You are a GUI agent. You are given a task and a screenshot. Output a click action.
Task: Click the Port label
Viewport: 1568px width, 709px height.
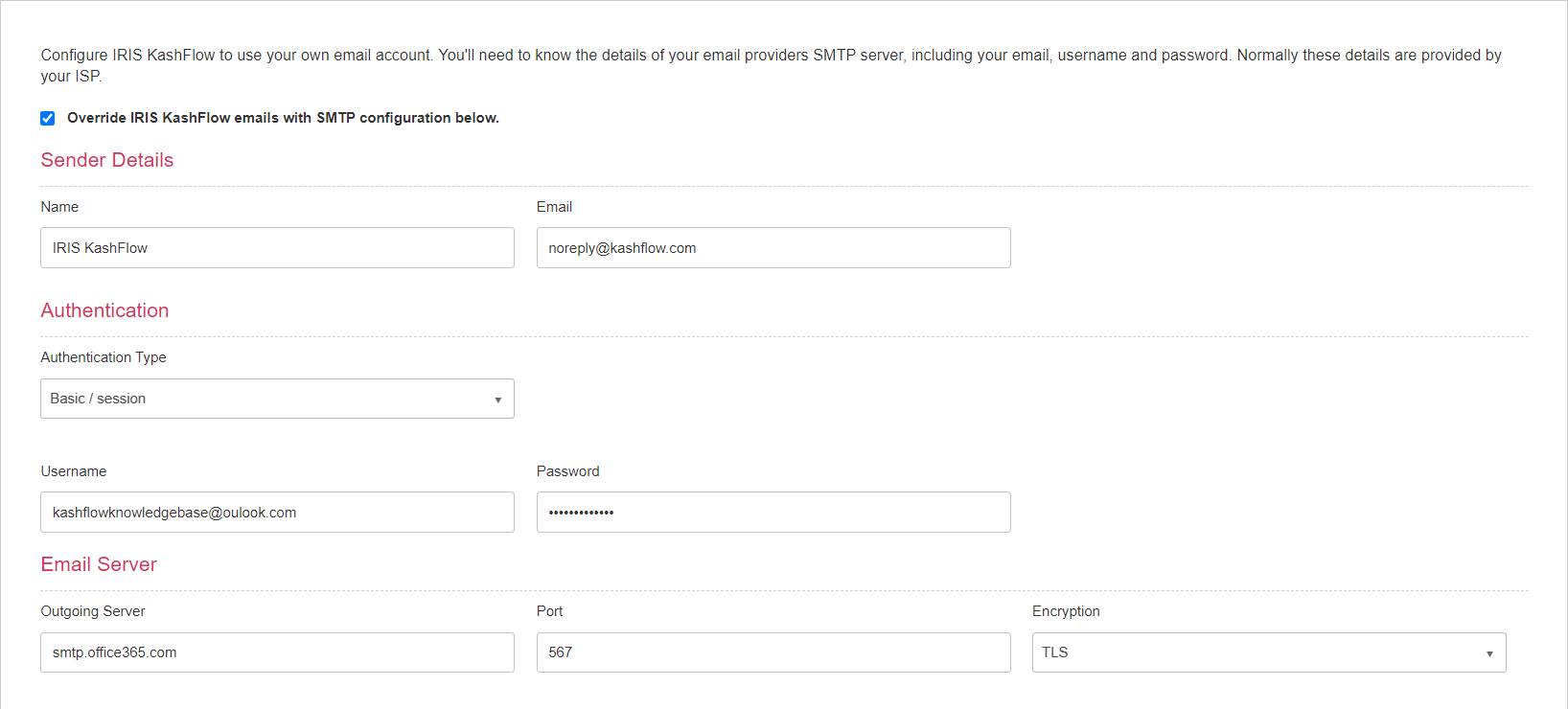click(550, 611)
